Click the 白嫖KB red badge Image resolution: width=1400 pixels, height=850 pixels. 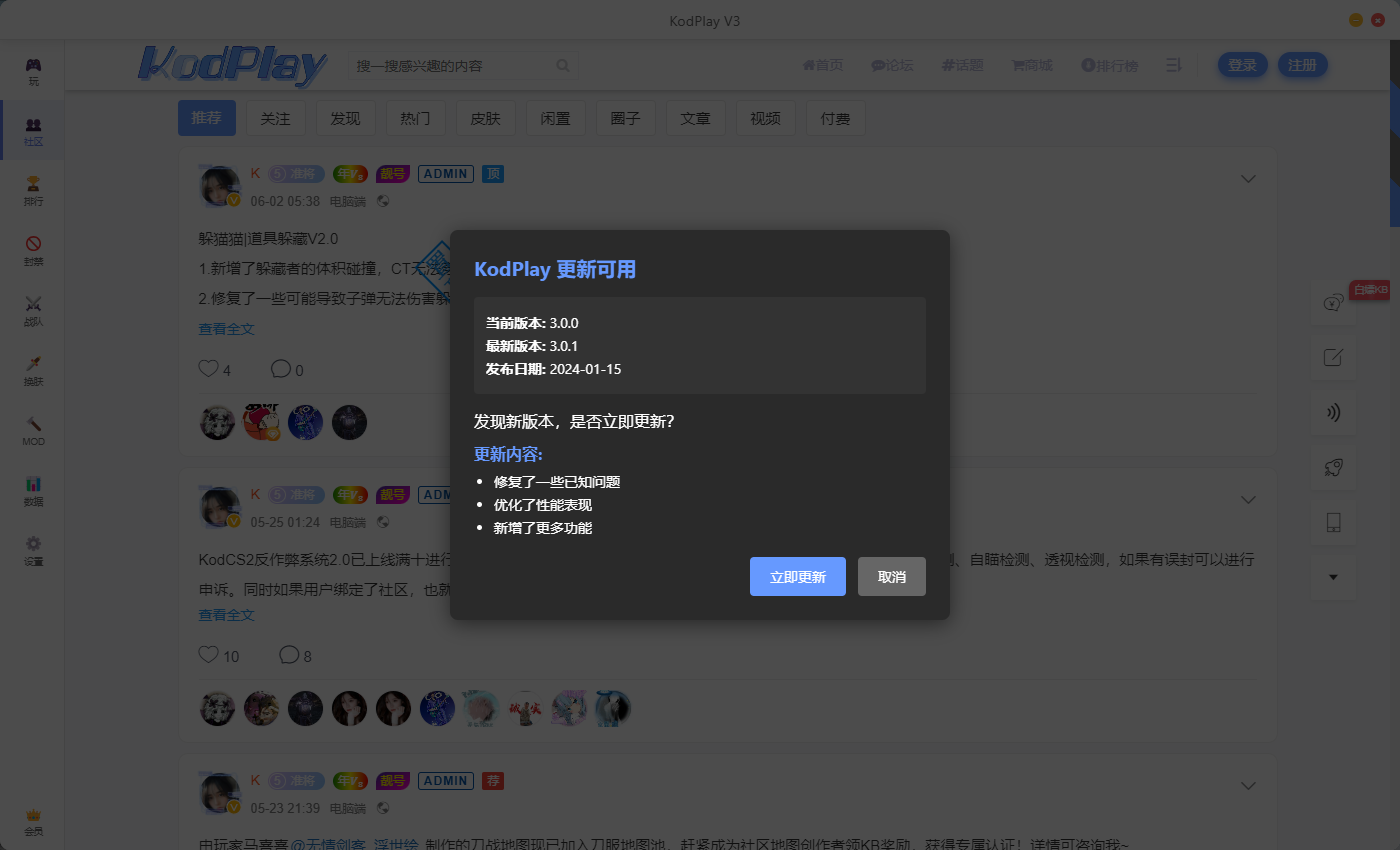coord(1370,290)
